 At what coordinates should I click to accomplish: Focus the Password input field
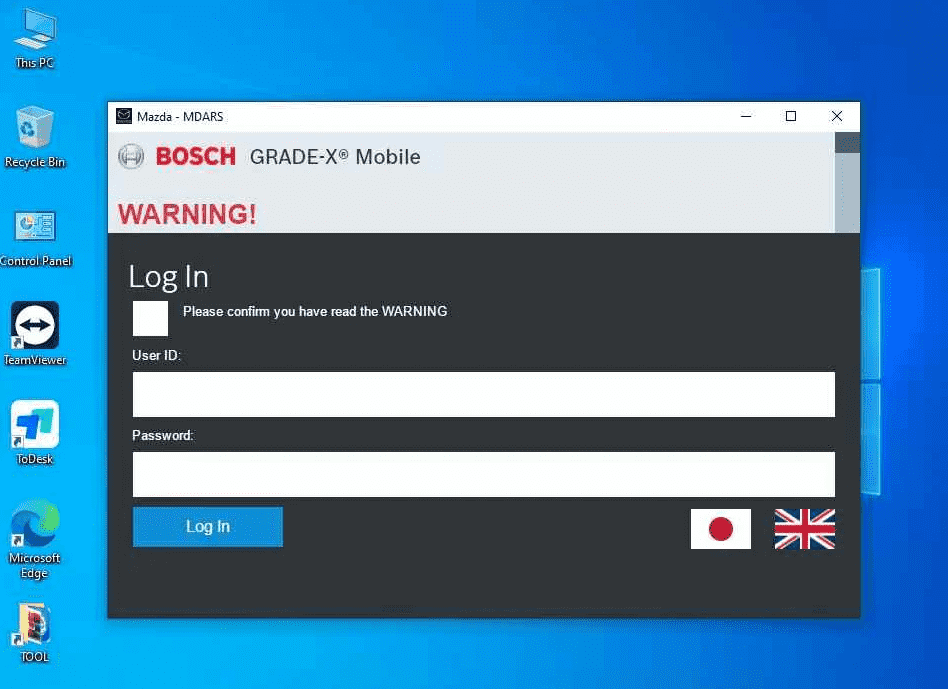pos(483,474)
